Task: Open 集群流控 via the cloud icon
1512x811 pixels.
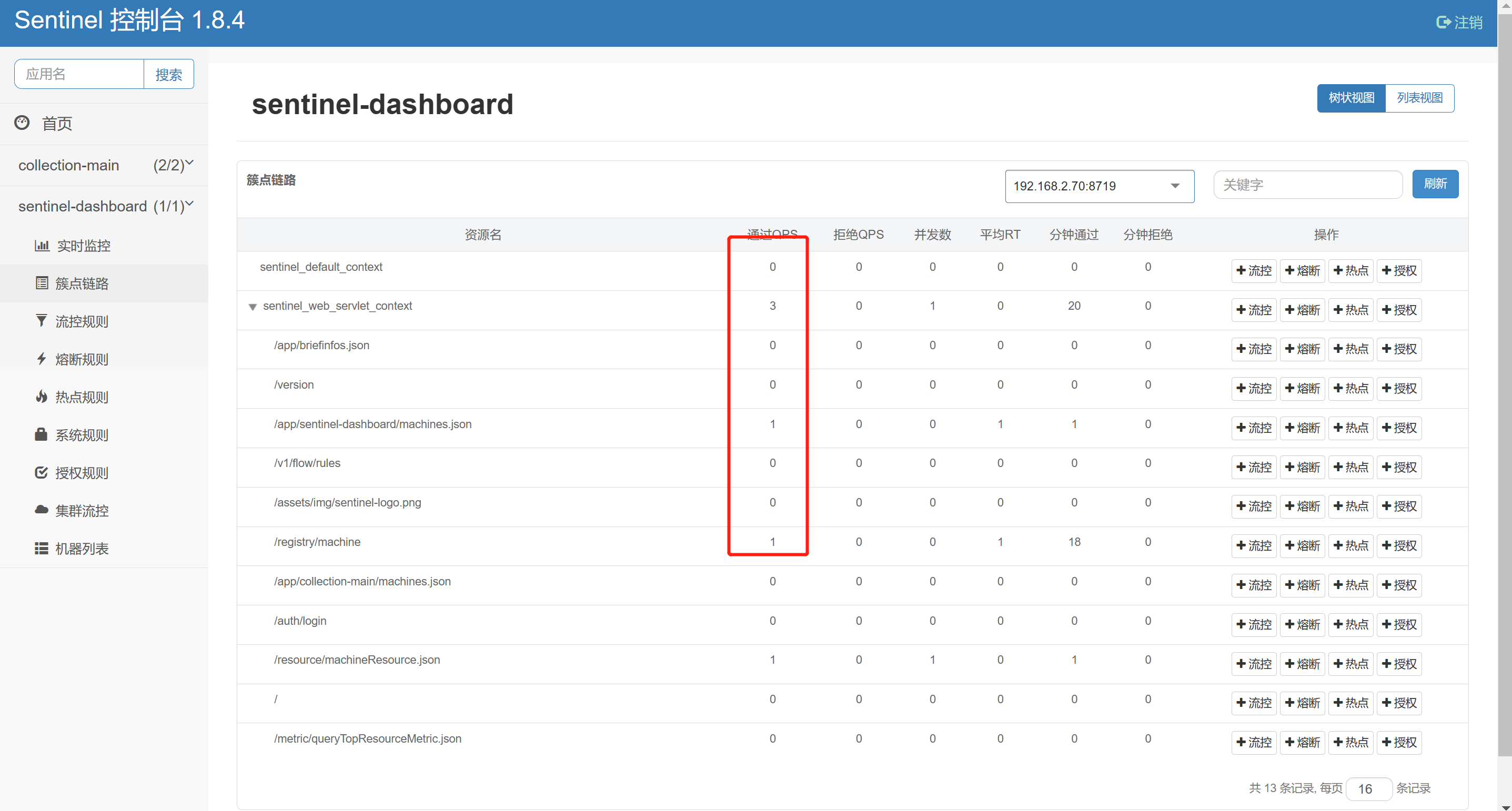Action: [x=41, y=510]
